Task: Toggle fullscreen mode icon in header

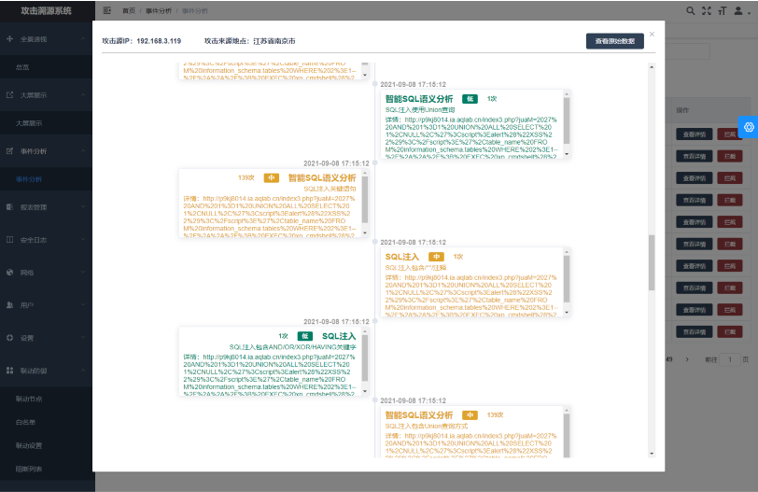Action: click(705, 10)
